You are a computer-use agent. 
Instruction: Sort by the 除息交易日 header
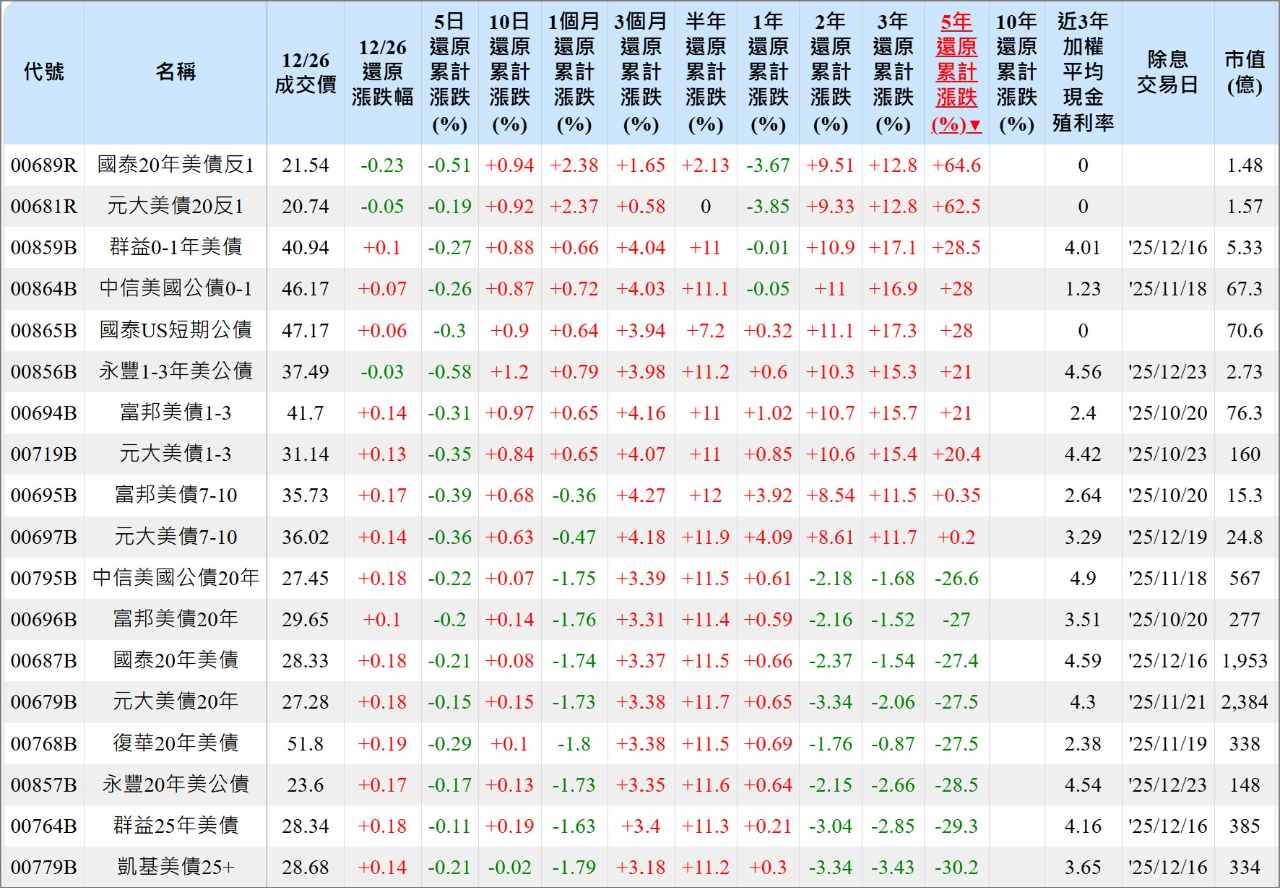coord(1167,72)
